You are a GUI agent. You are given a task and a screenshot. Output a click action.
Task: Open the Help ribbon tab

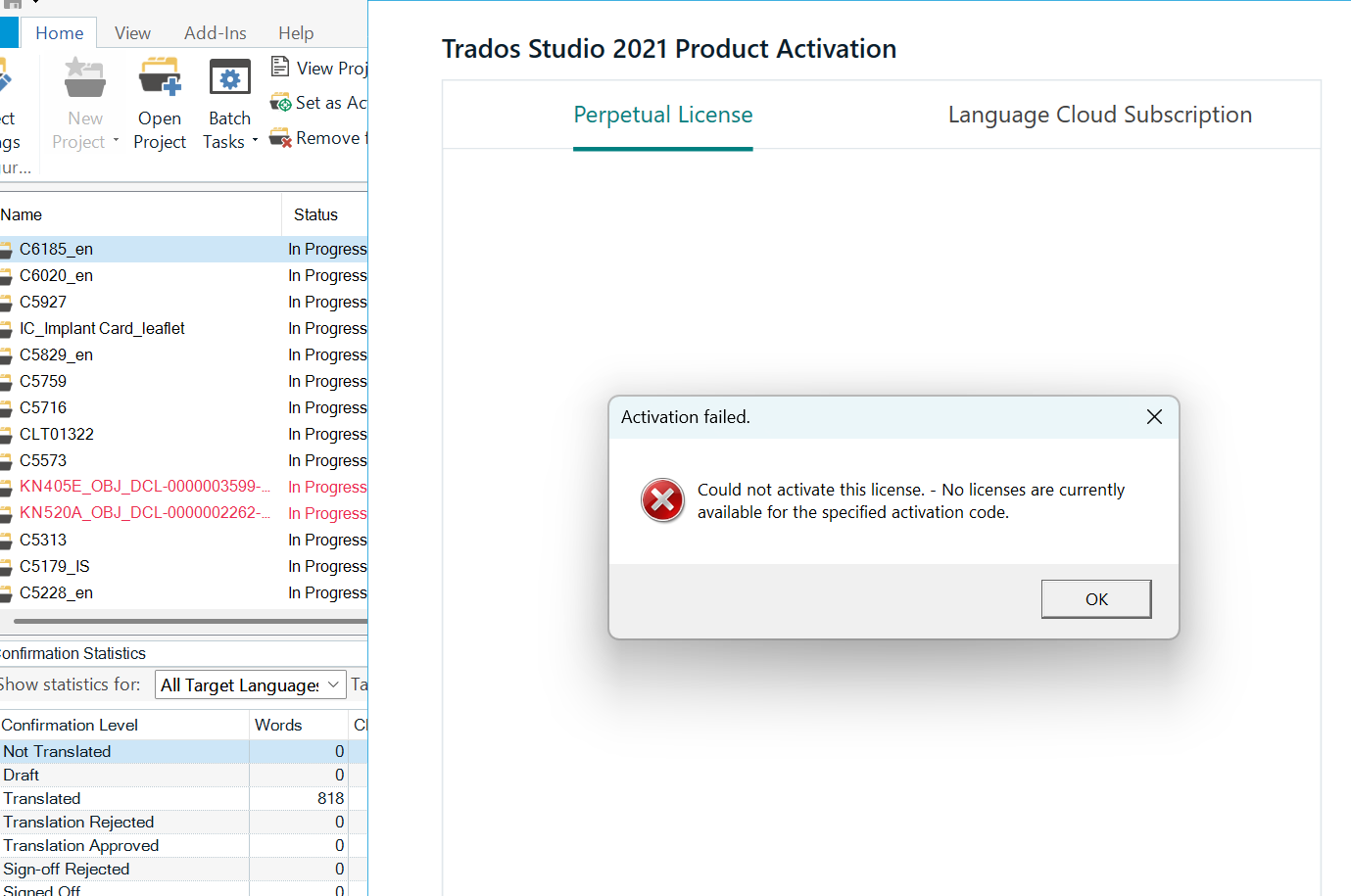pyautogui.click(x=296, y=32)
